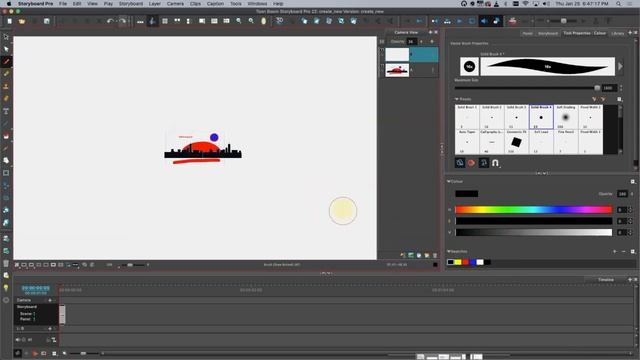Open the Camera menu

click(x=175, y=4)
